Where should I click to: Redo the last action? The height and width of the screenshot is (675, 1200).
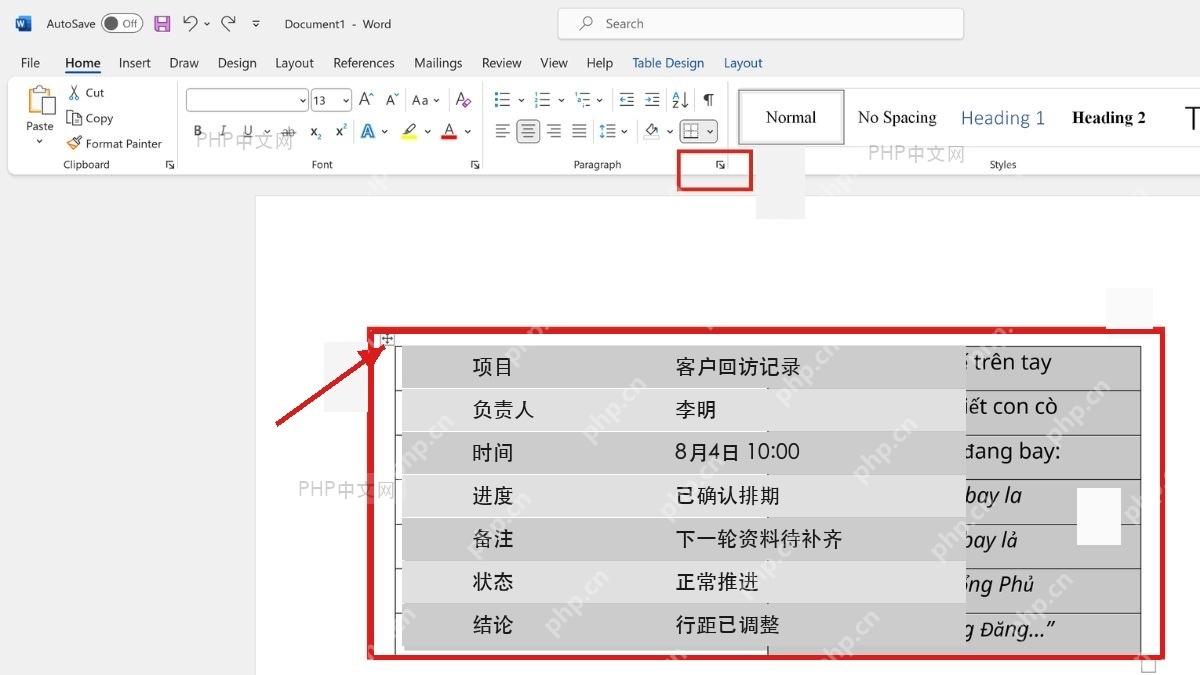click(x=228, y=23)
